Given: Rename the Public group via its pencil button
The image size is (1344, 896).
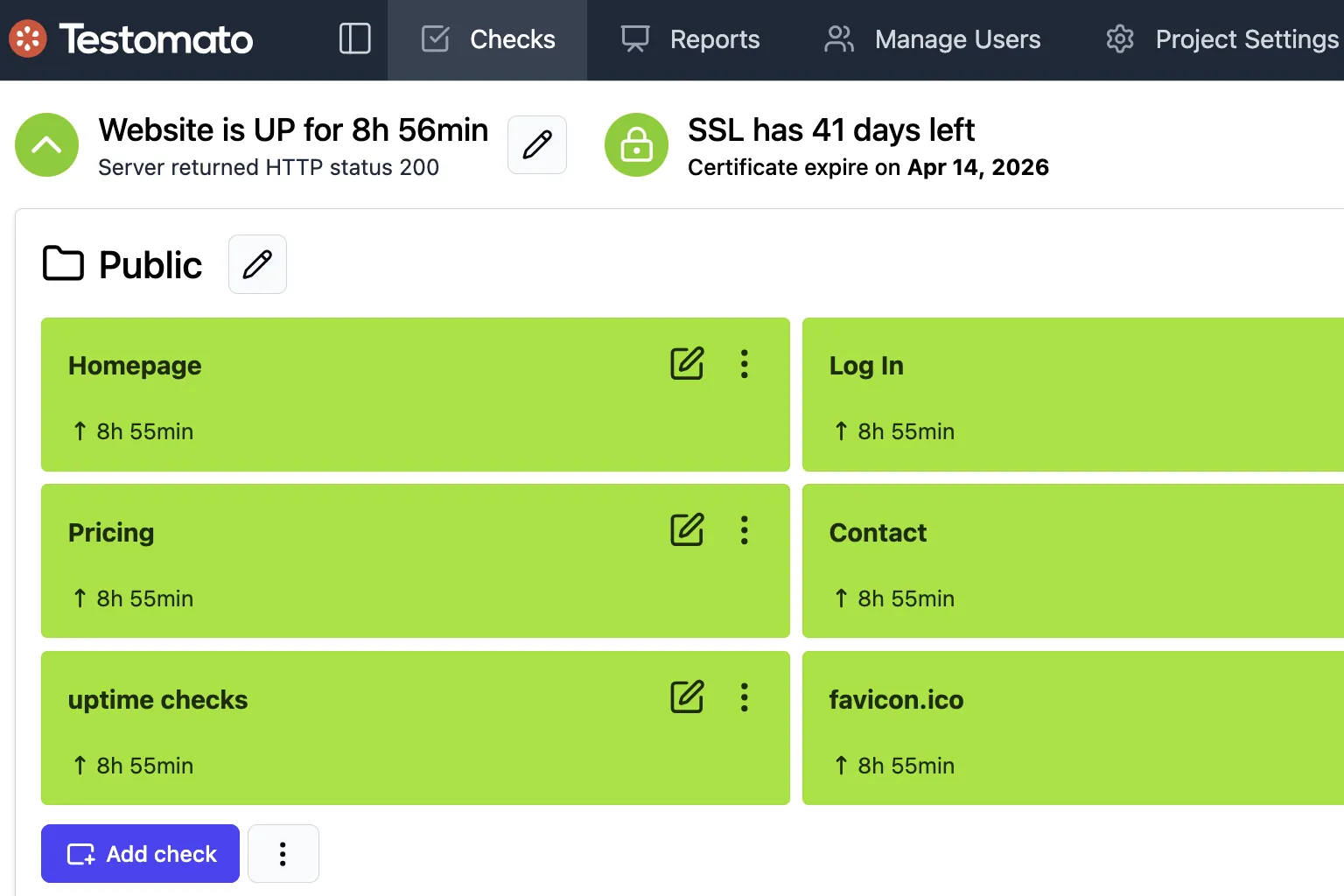Looking at the screenshot, I should [x=257, y=263].
